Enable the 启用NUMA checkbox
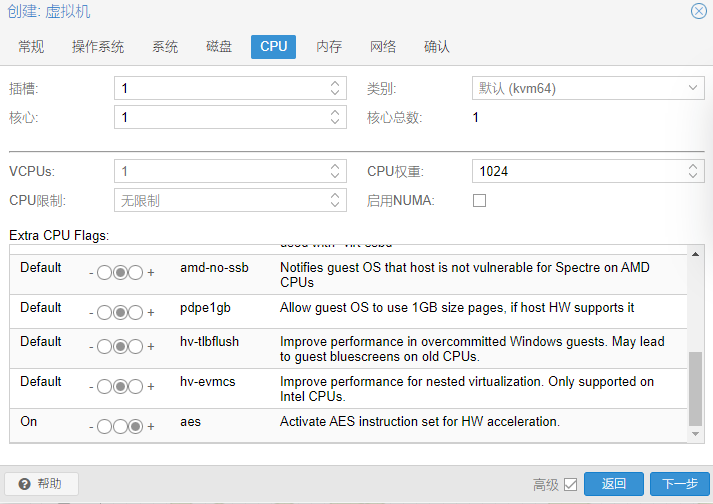 480,200
